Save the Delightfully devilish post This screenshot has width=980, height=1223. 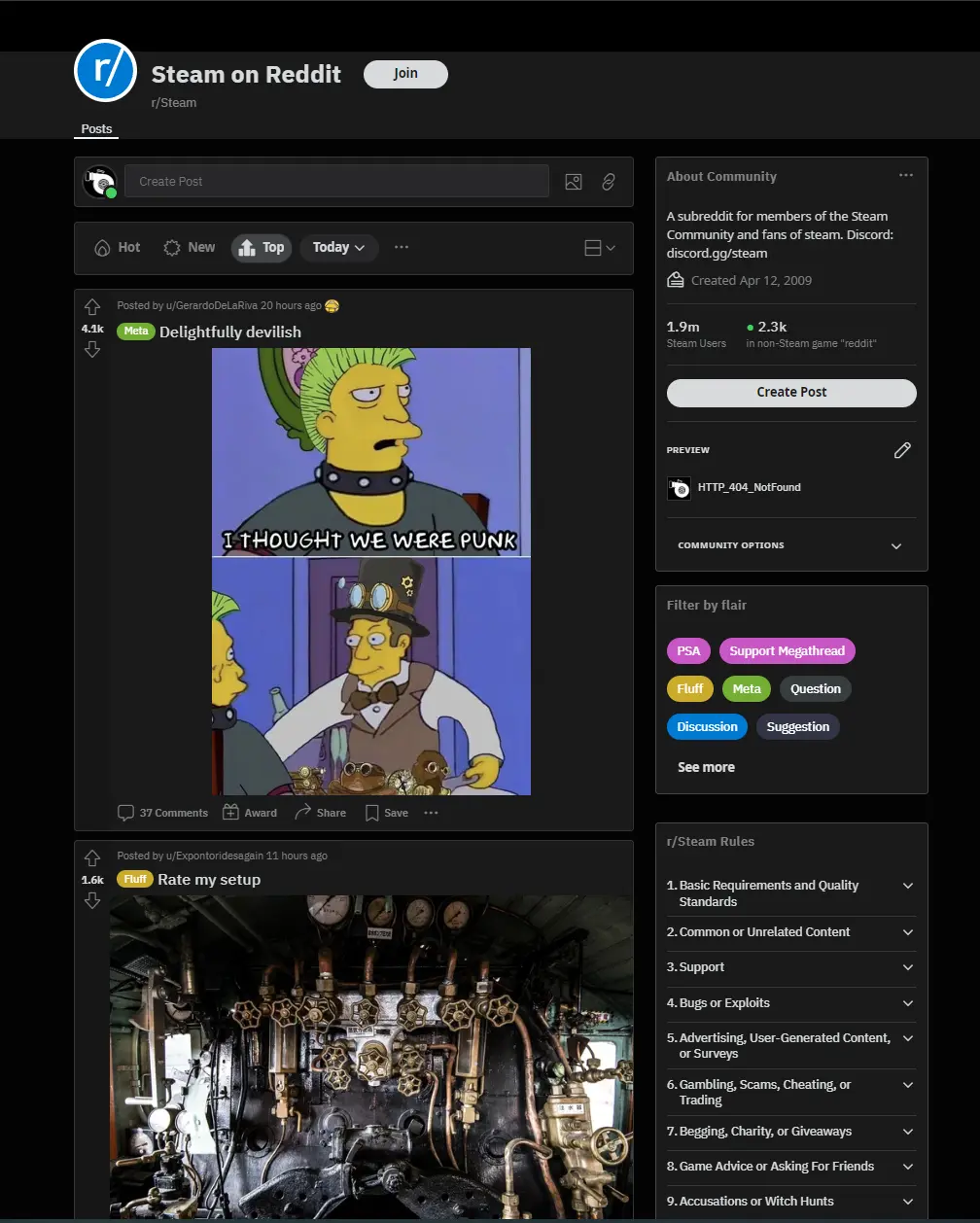[386, 813]
